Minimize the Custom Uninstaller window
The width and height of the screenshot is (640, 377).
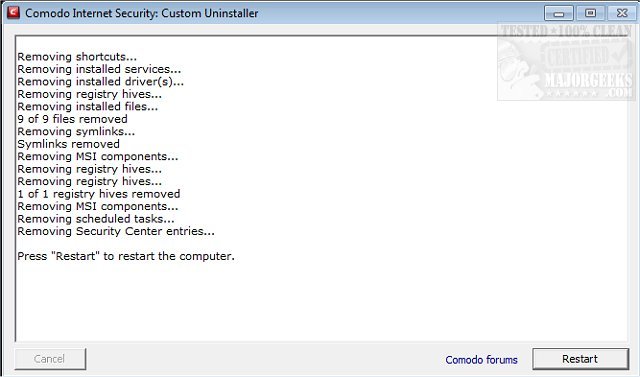tap(559, 13)
